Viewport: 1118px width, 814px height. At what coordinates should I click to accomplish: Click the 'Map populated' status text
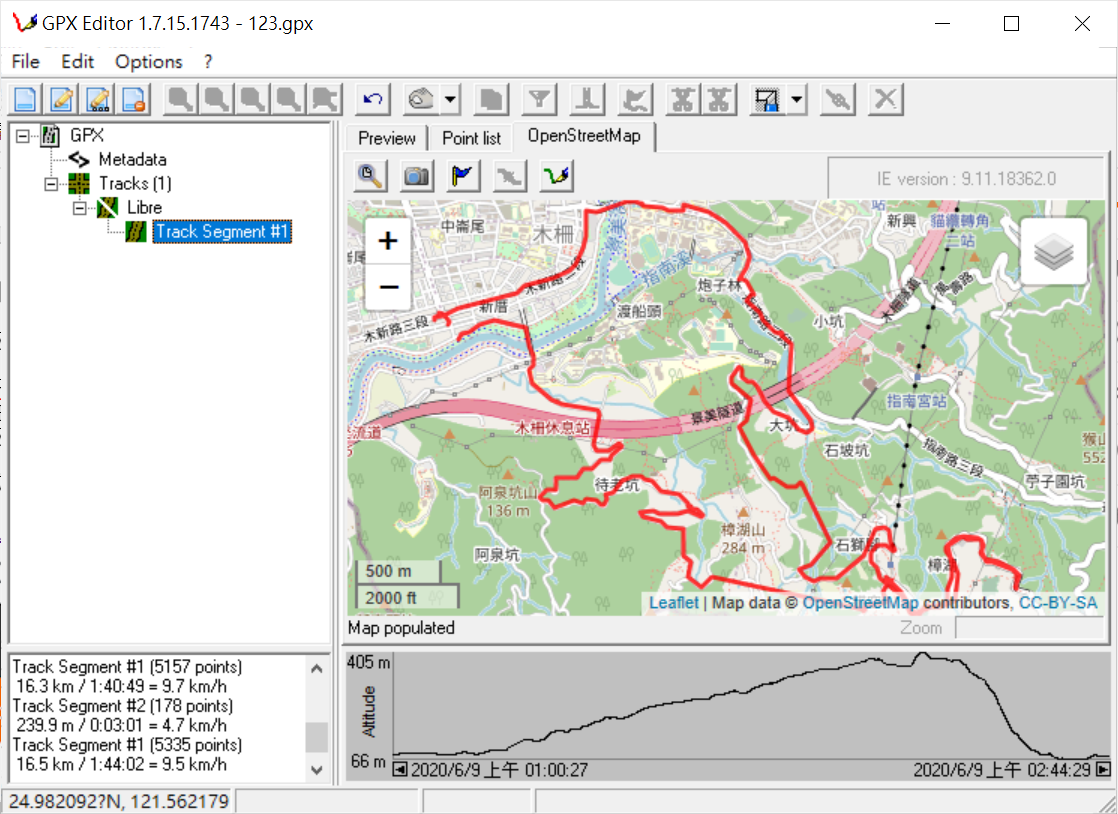point(401,628)
